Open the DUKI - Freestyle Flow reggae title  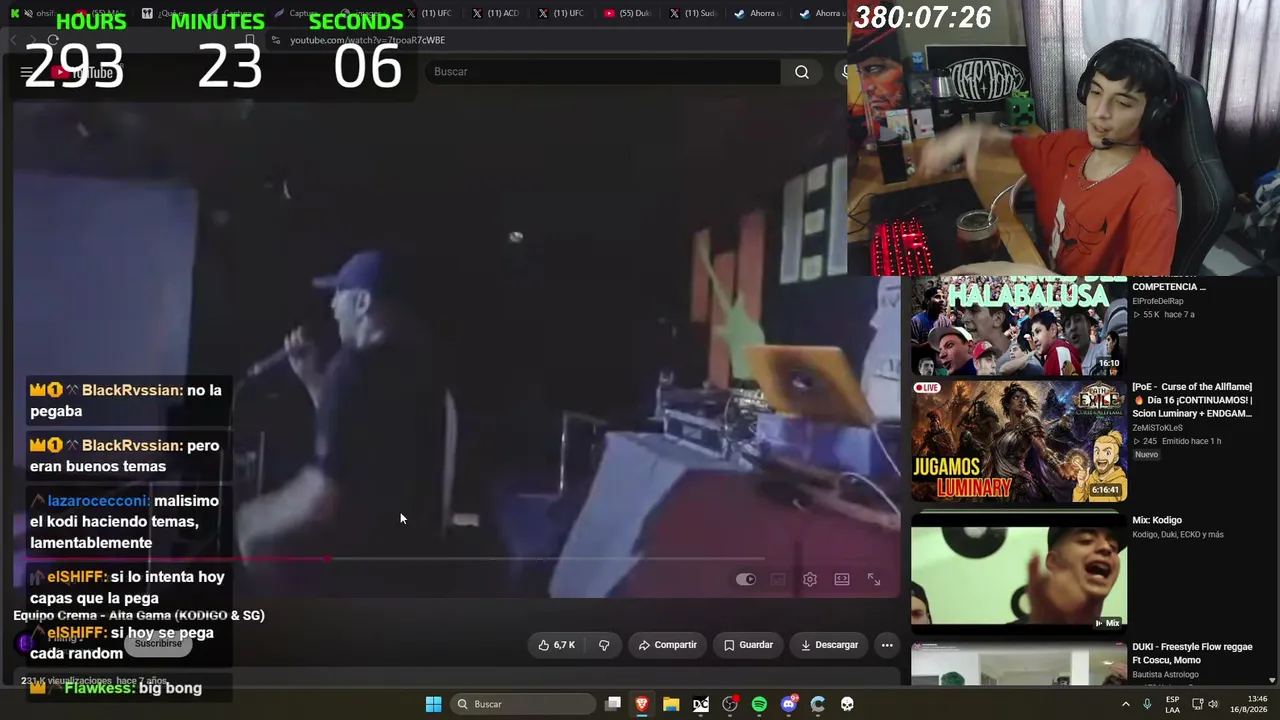point(1192,653)
